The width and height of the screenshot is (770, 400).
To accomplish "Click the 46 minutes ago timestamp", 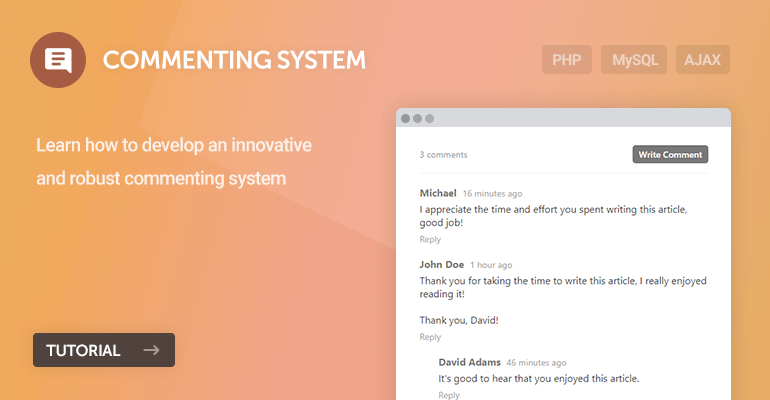I will click(536, 363).
